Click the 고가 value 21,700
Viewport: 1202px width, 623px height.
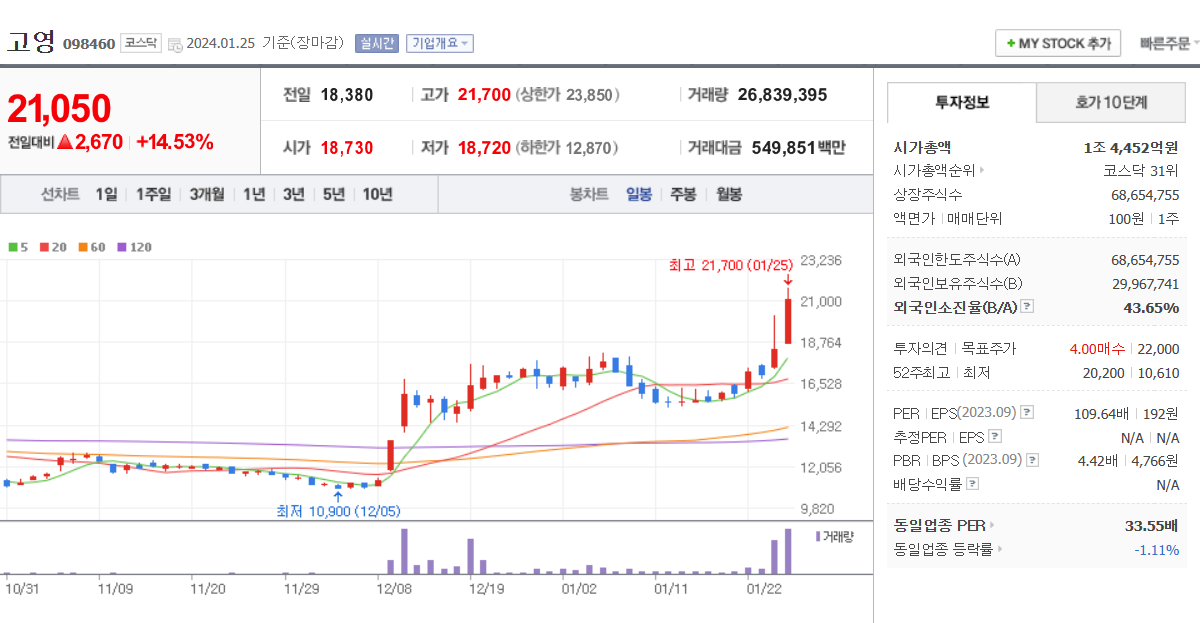(484, 95)
